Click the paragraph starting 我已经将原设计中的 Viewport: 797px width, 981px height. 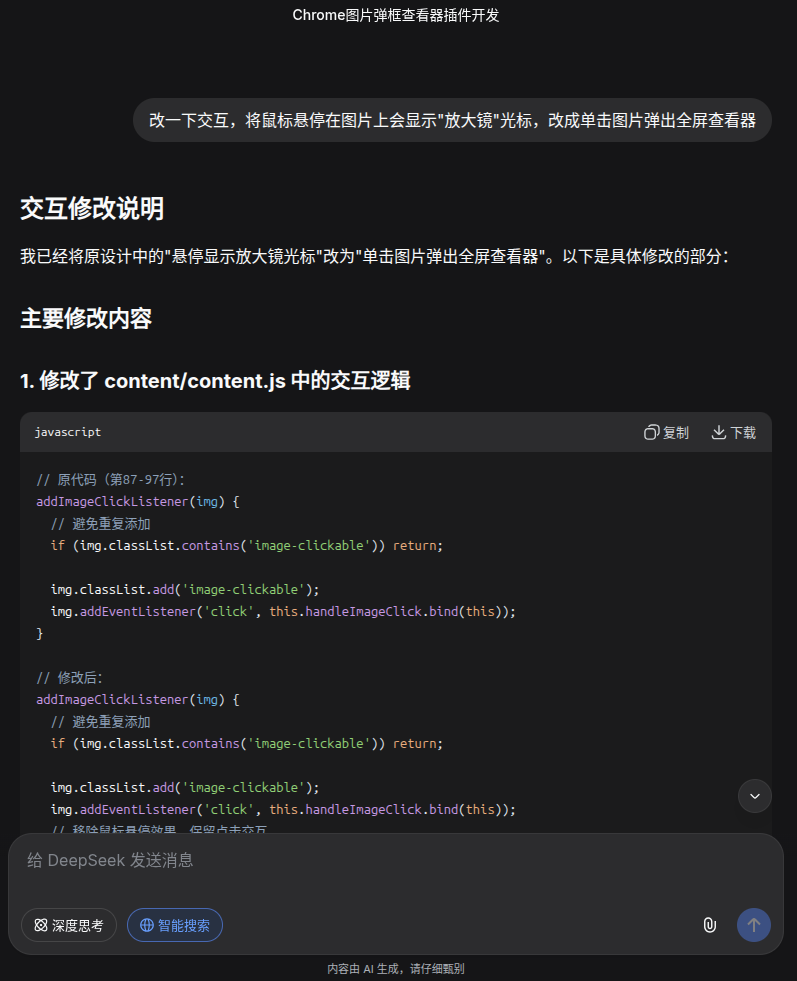click(374, 257)
